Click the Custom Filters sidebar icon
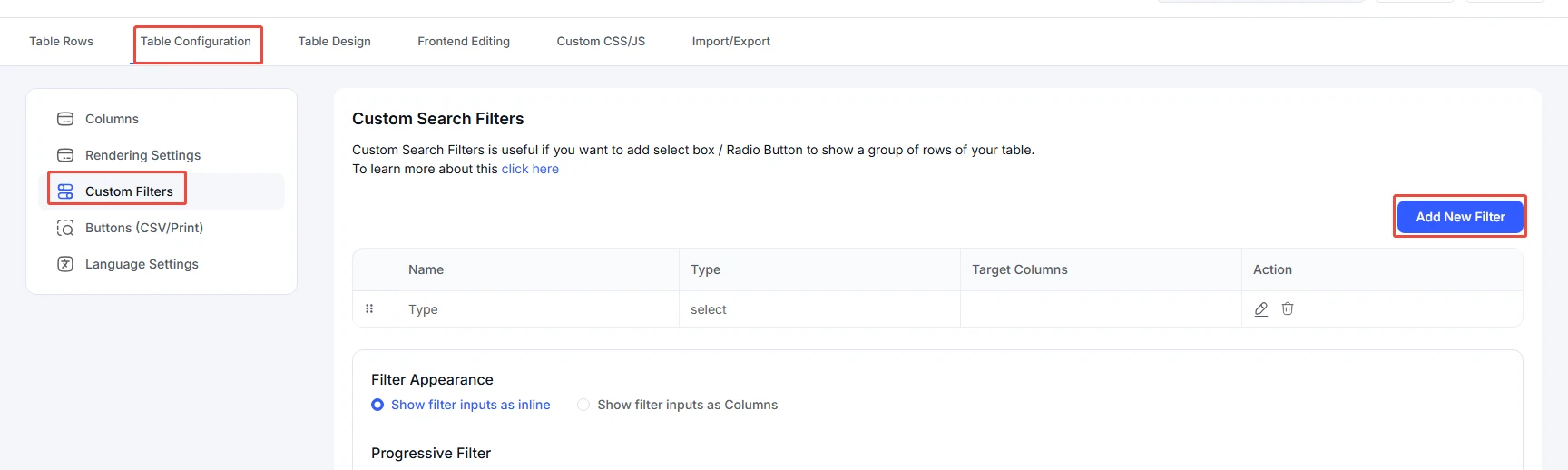The height and width of the screenshot is (470, 1568). pos(65,191)
